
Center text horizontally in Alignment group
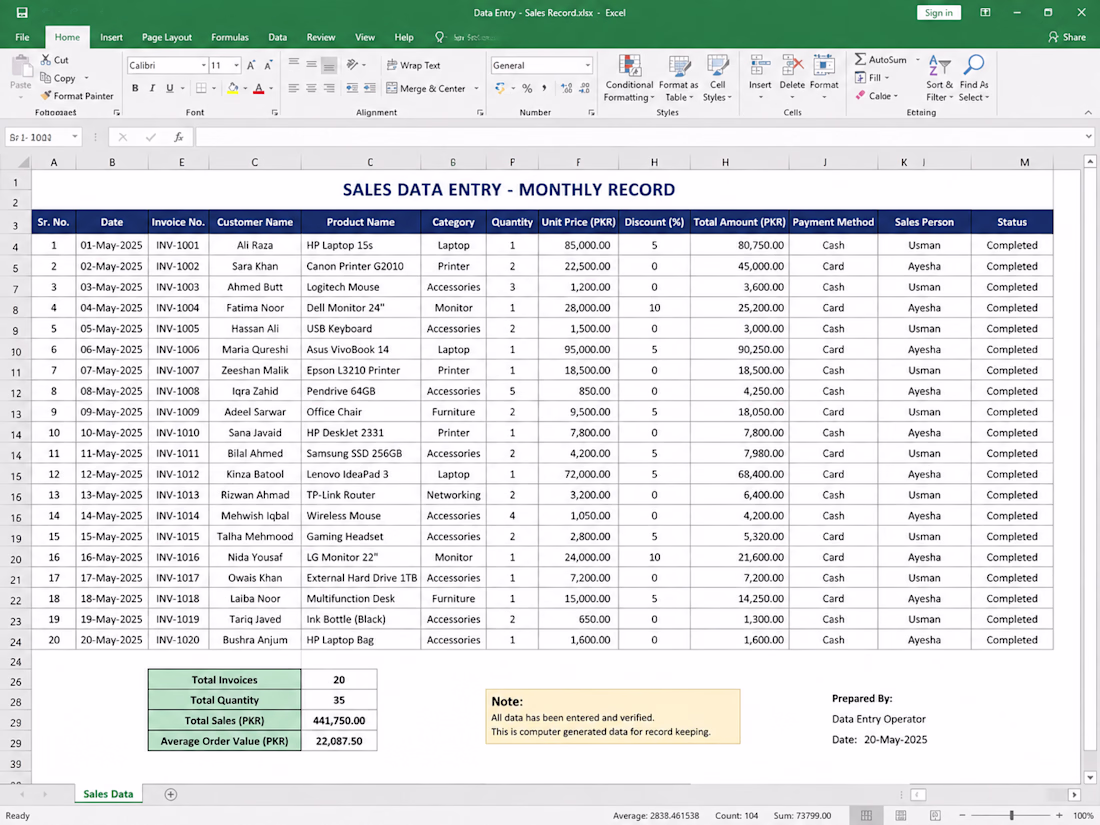coord(311,88)
